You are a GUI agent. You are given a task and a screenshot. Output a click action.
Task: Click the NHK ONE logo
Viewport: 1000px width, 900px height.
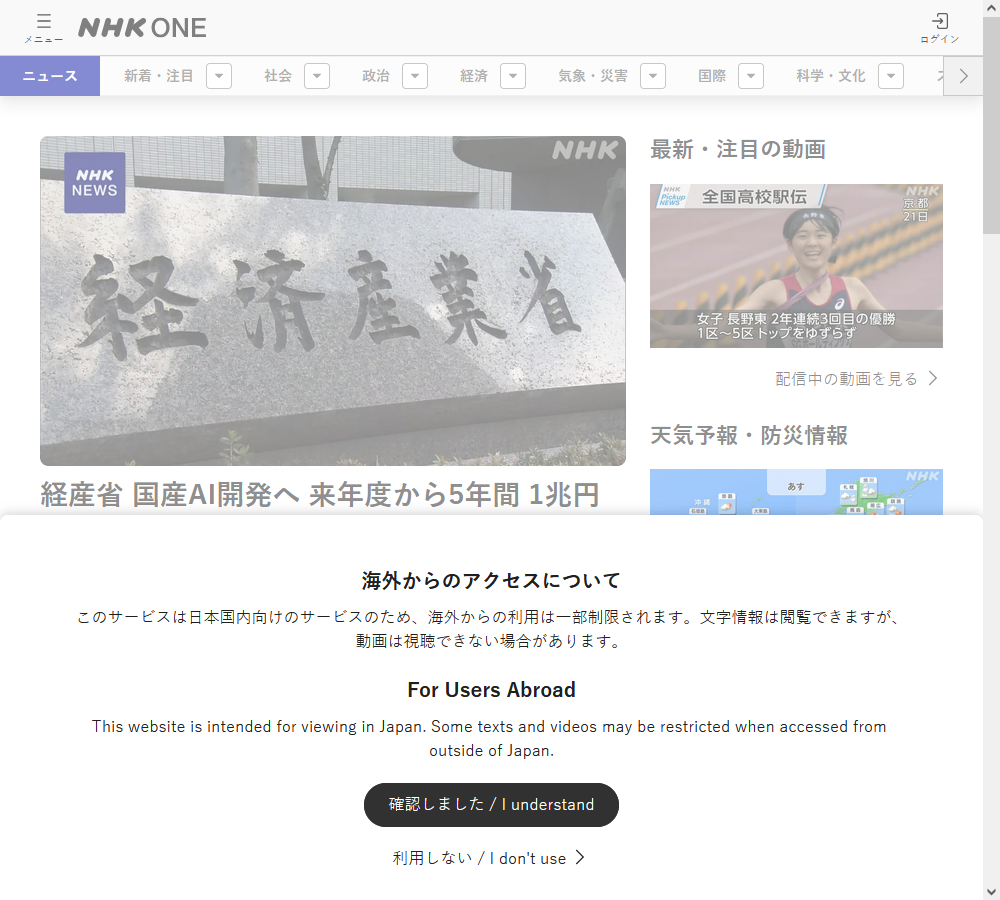pyautogui.click(x=142, y=28)
